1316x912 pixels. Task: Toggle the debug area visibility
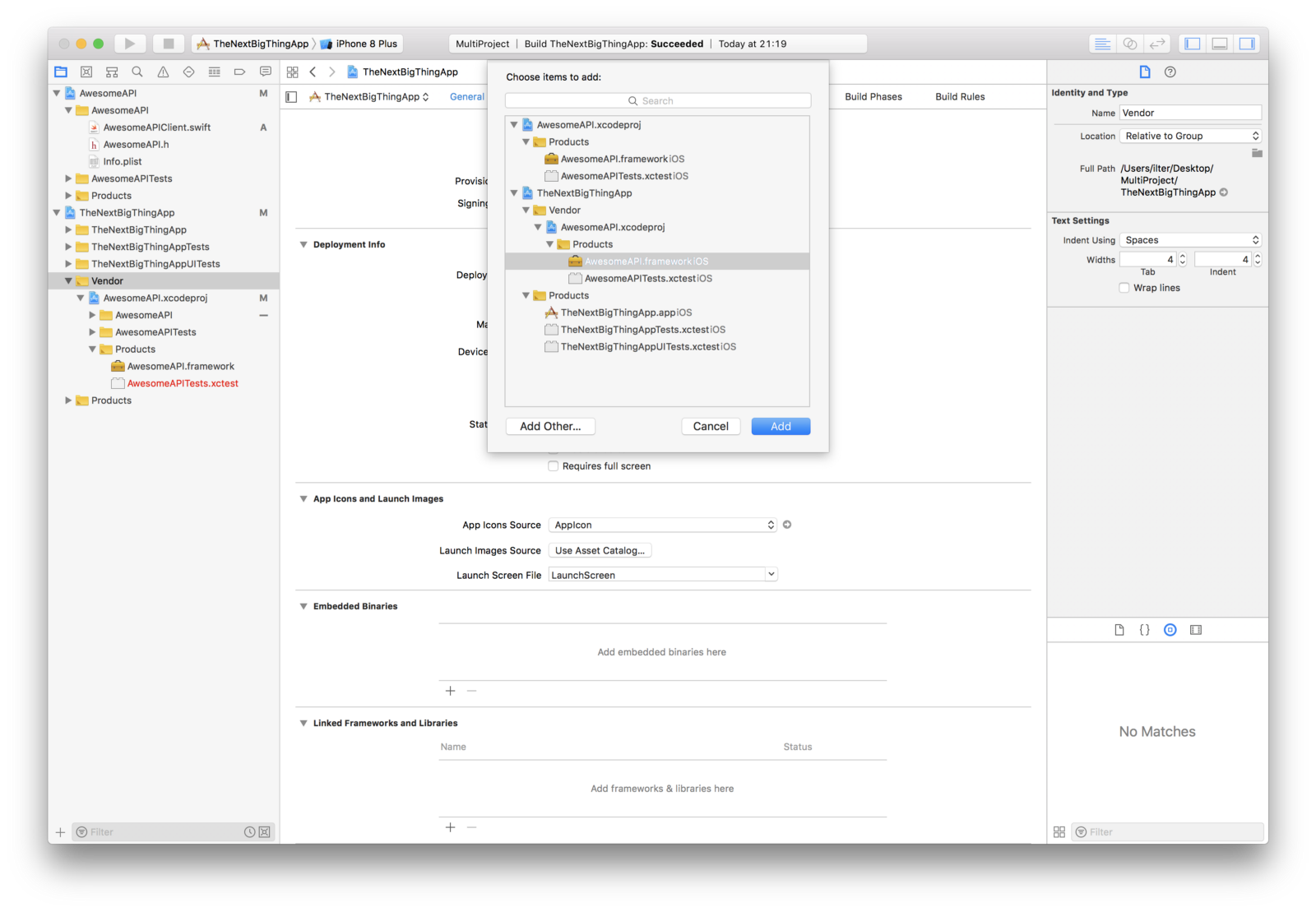click(1220, 44)
